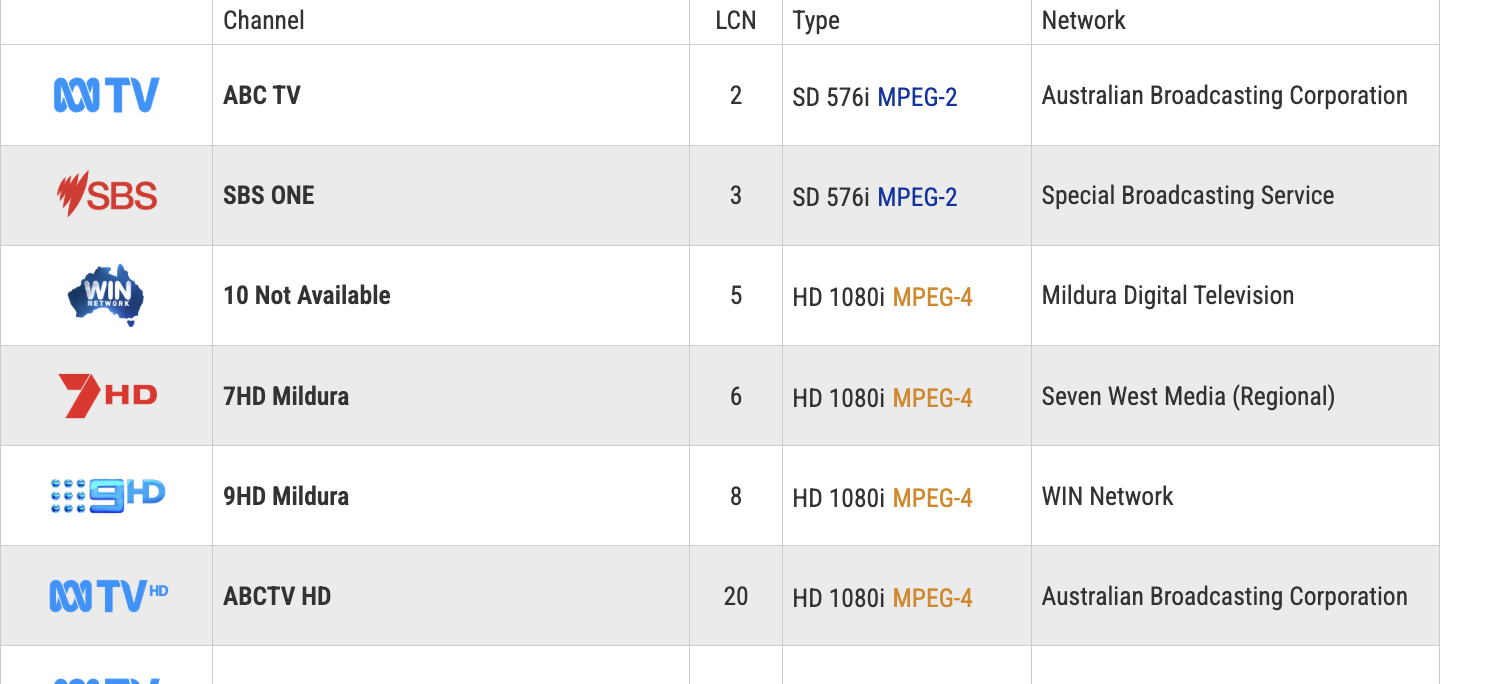The height and width of the screenshot is (684, 1504).
Task: Click the LCN column header
Action: (x=736, y=20)
